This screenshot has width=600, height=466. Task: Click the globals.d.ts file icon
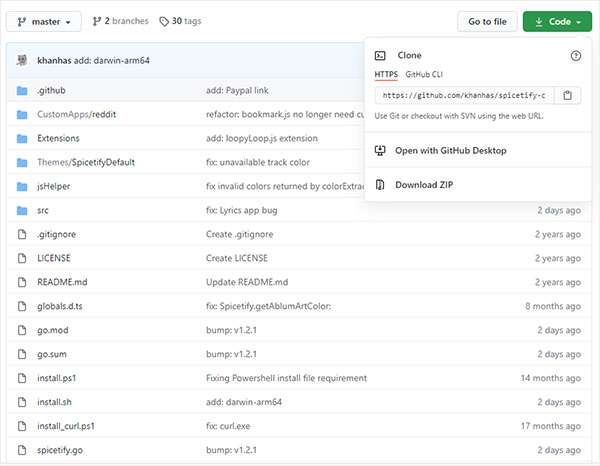pyautogui.click(x=22, y=306)
